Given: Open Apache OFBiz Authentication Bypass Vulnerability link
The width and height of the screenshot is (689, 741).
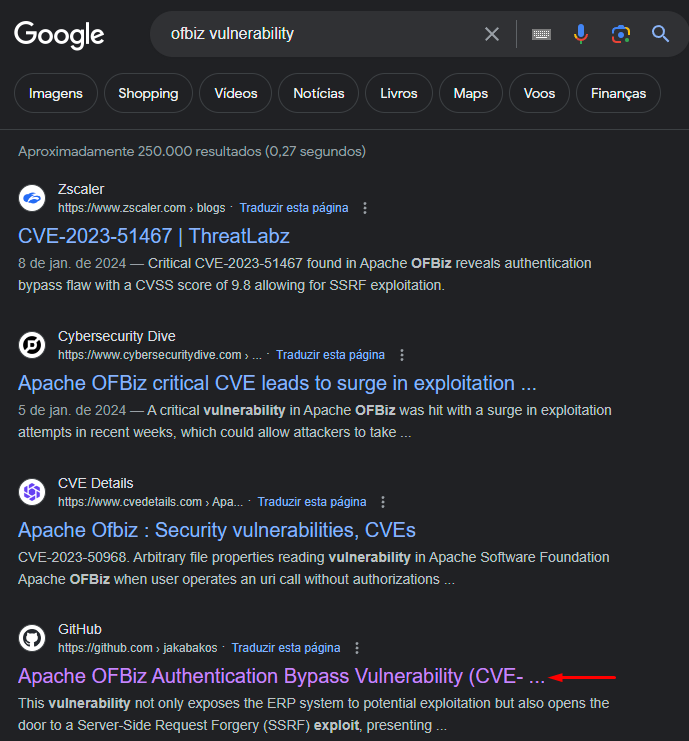Looking at the screenshot, I should point(281,676).
